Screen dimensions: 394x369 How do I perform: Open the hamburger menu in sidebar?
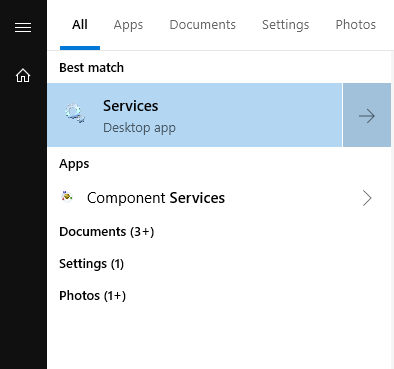coord(23,27)
